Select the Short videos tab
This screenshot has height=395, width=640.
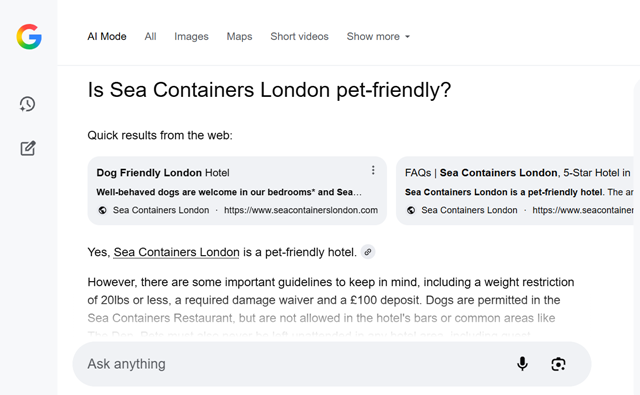[299, 37]
